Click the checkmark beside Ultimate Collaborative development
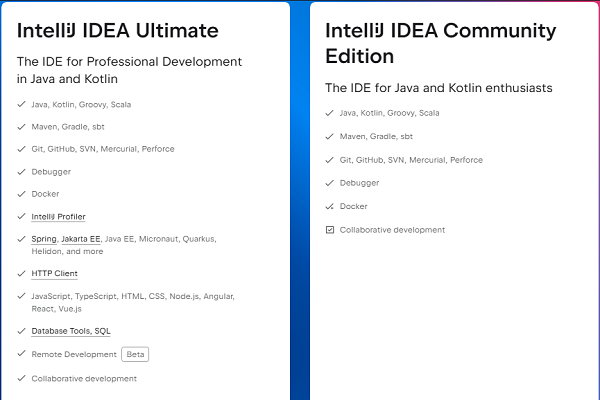 (x=21, y=378)
